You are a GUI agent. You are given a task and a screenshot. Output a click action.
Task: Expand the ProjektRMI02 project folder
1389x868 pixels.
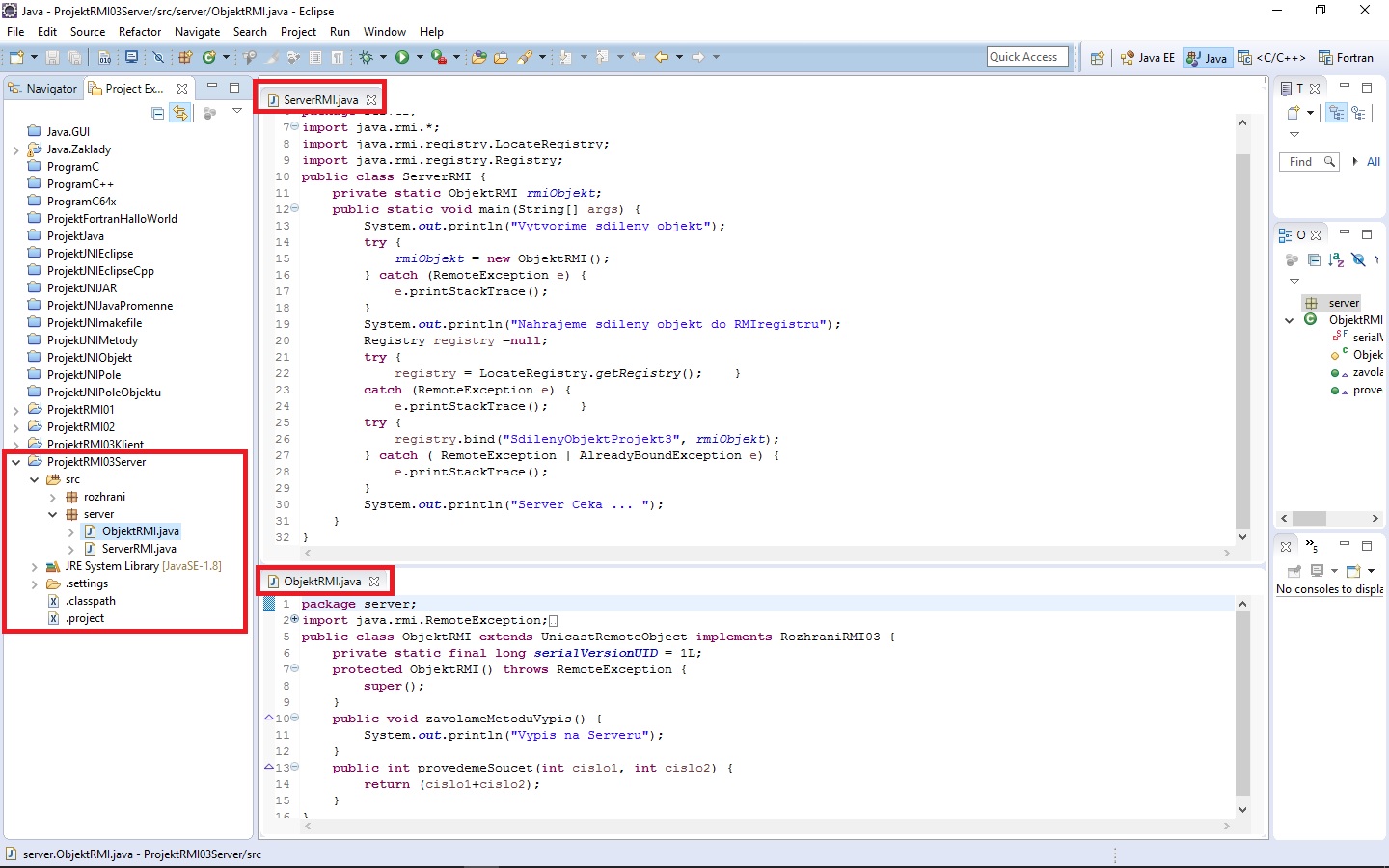[18, 426]
